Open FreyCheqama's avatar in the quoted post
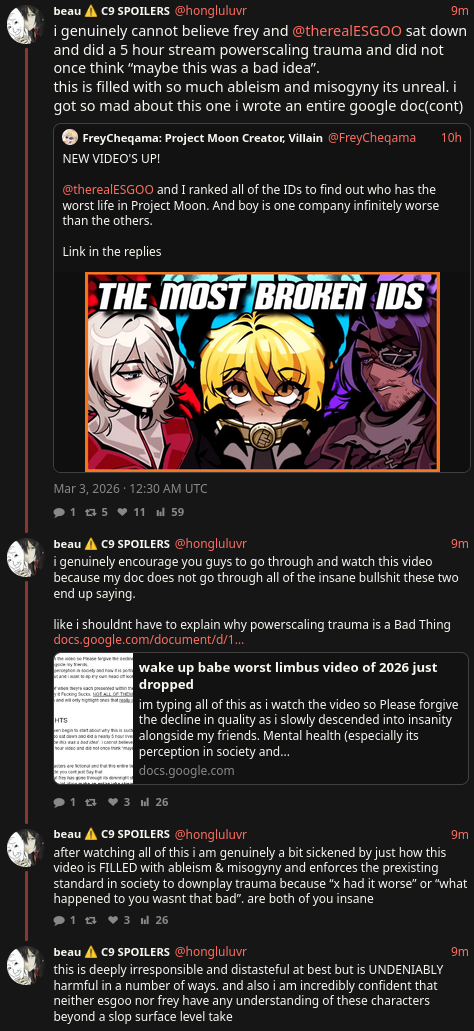Screen dimensions: 474x1031 (x=70, y=137)
